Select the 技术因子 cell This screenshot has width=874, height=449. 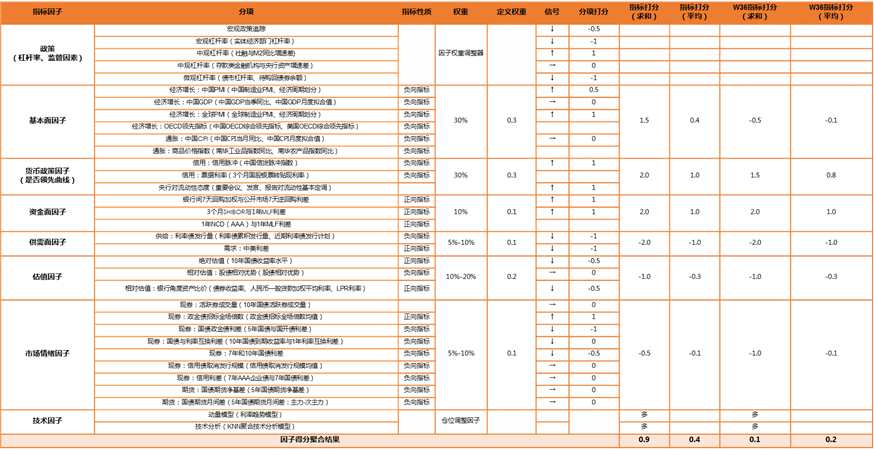[47, 421]
